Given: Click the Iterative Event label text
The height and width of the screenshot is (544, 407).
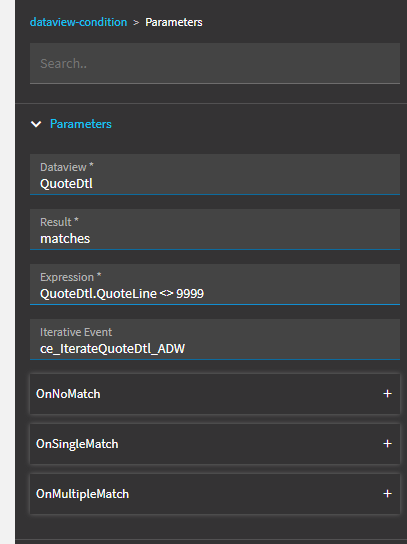Looking at the screenshot, I should click(76, 332).
